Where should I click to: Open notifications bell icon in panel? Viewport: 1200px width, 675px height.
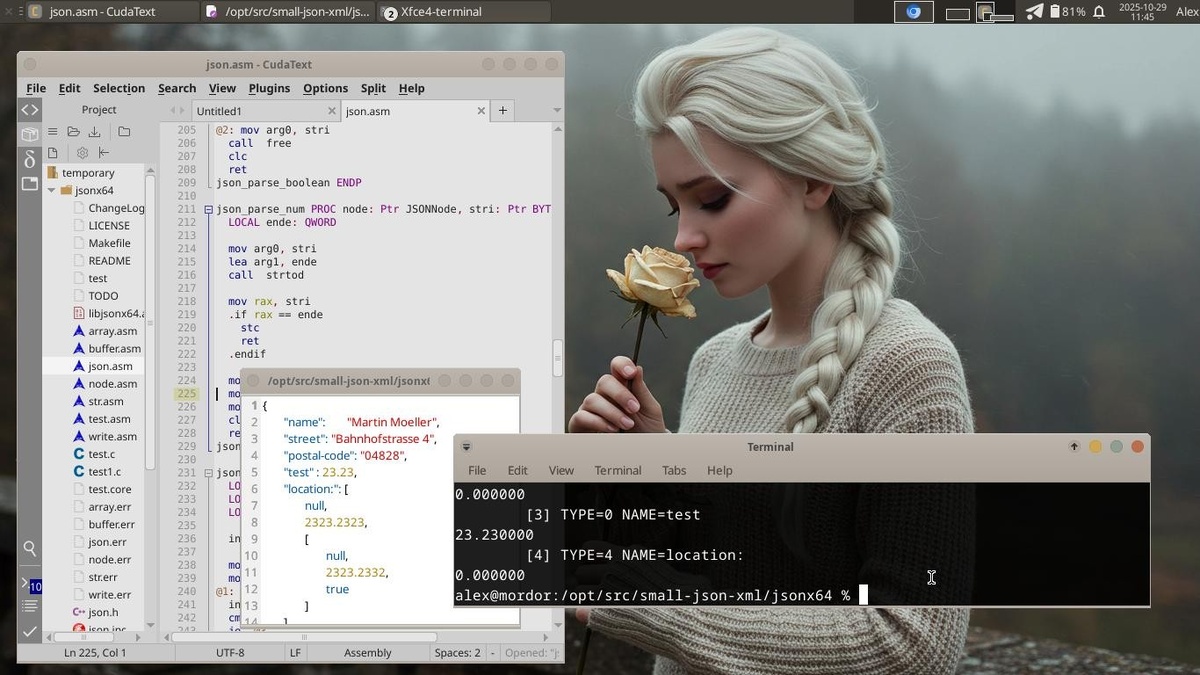1099,12
